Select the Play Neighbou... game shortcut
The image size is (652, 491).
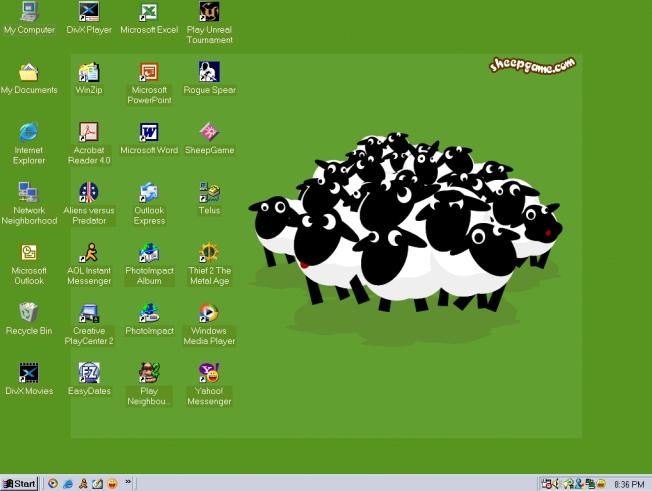coord(149,385)
